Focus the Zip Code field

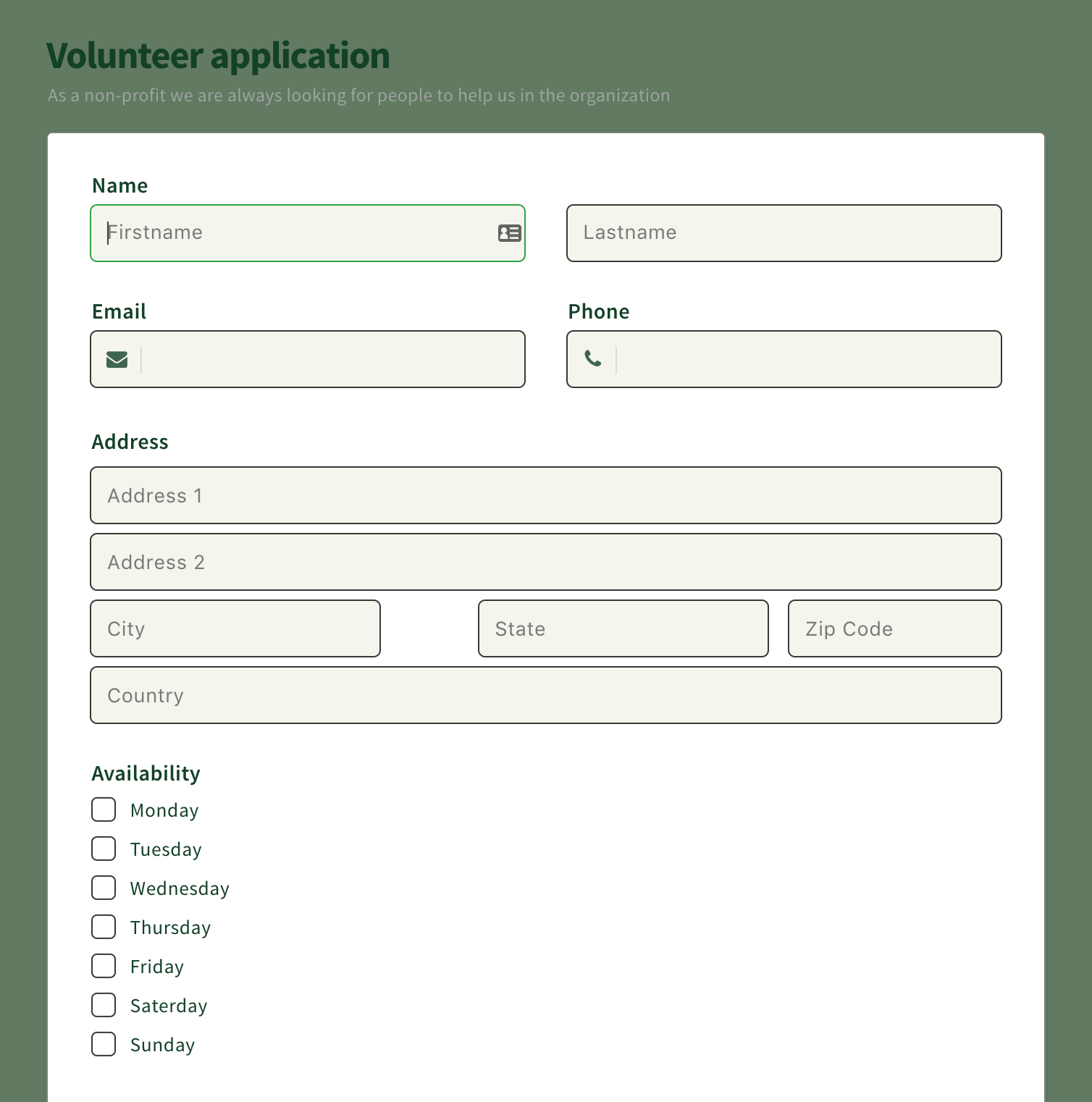[x=895, y=628]
